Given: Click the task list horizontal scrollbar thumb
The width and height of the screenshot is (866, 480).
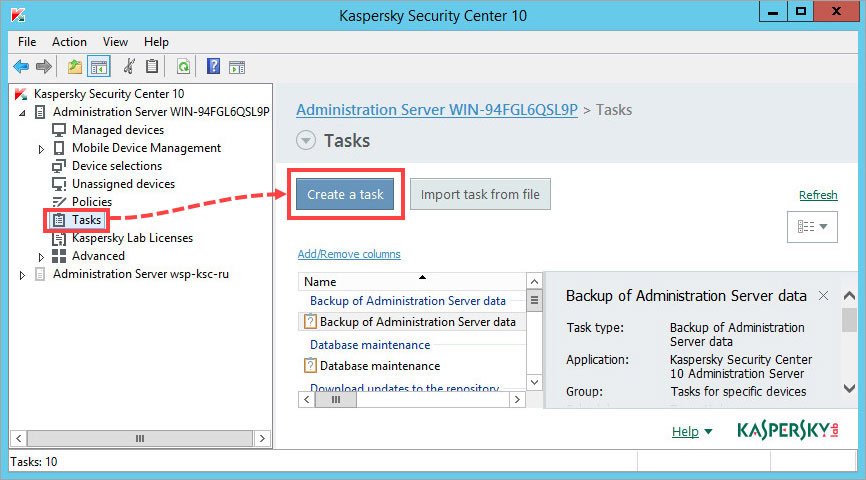Looking at the screenshot, I should point(336,399).
